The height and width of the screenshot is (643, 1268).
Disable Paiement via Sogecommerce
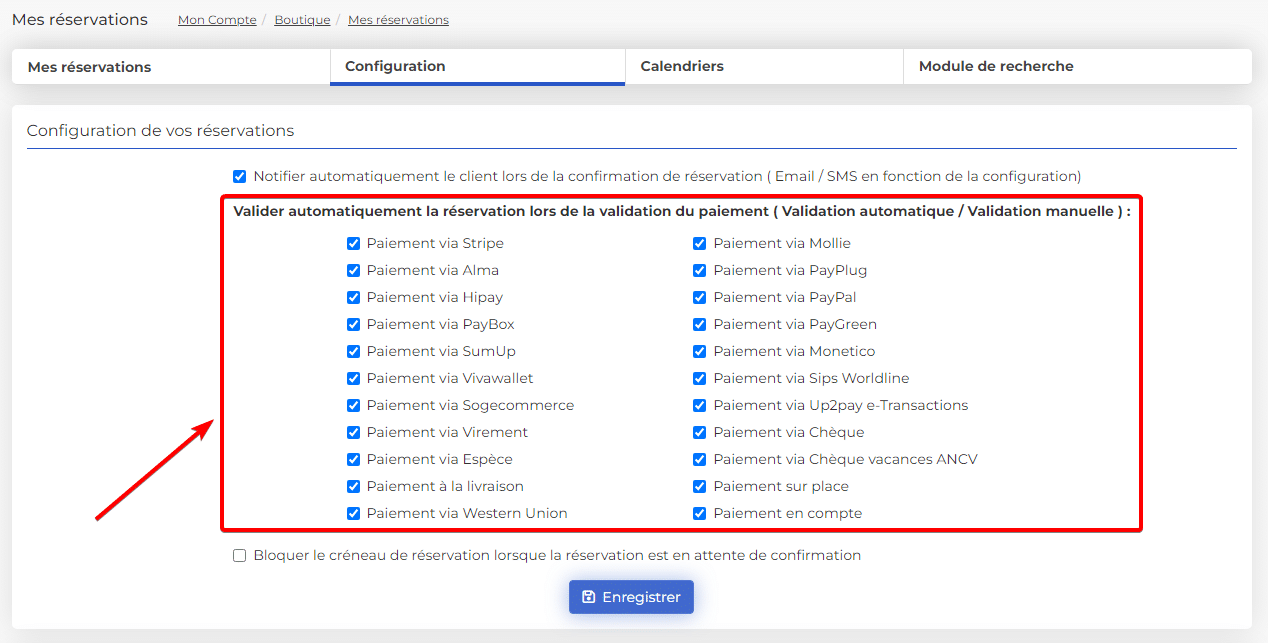pos(353,405)
